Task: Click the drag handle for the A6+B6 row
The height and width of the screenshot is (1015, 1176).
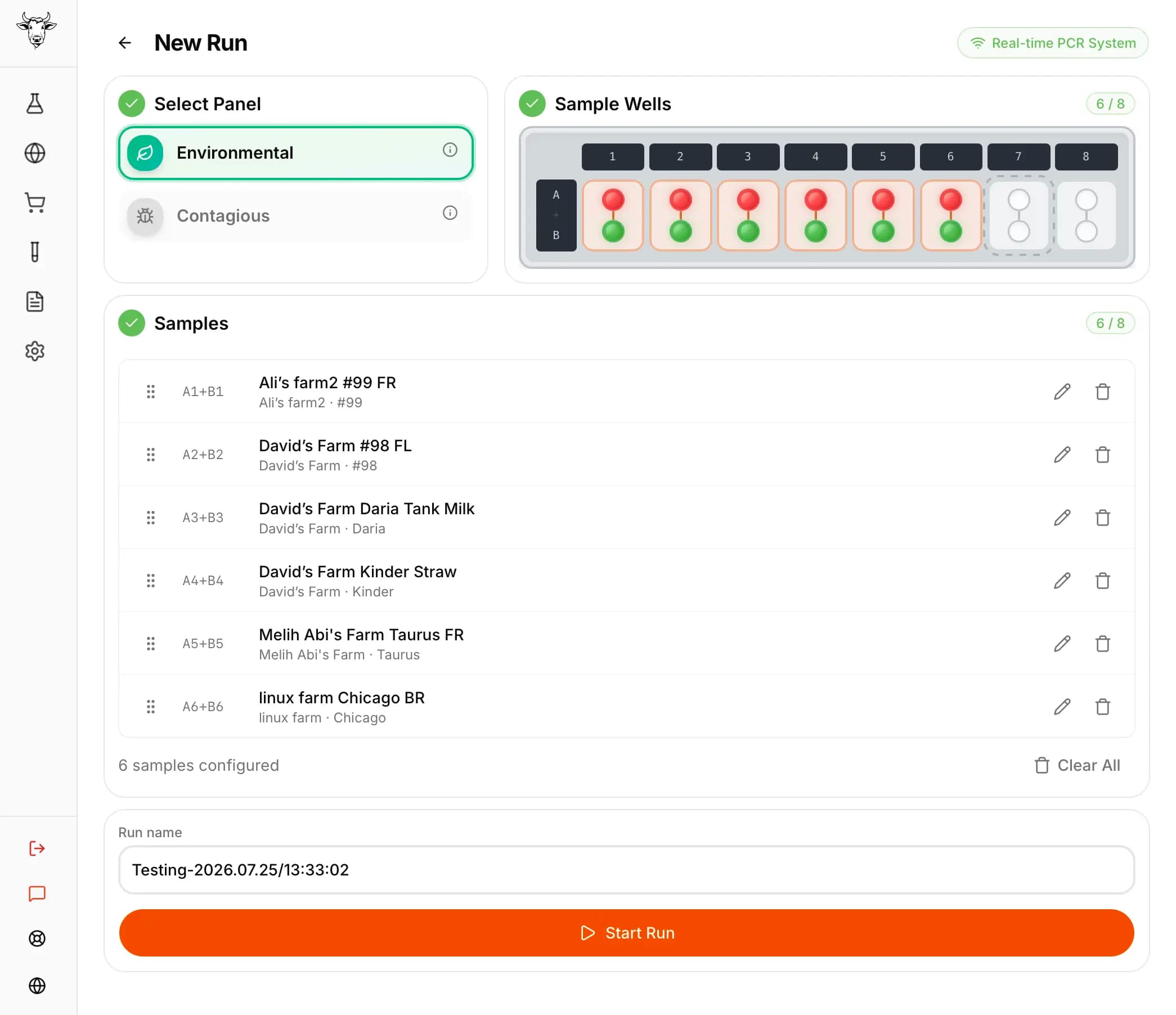Action: (x=150, y=706)
